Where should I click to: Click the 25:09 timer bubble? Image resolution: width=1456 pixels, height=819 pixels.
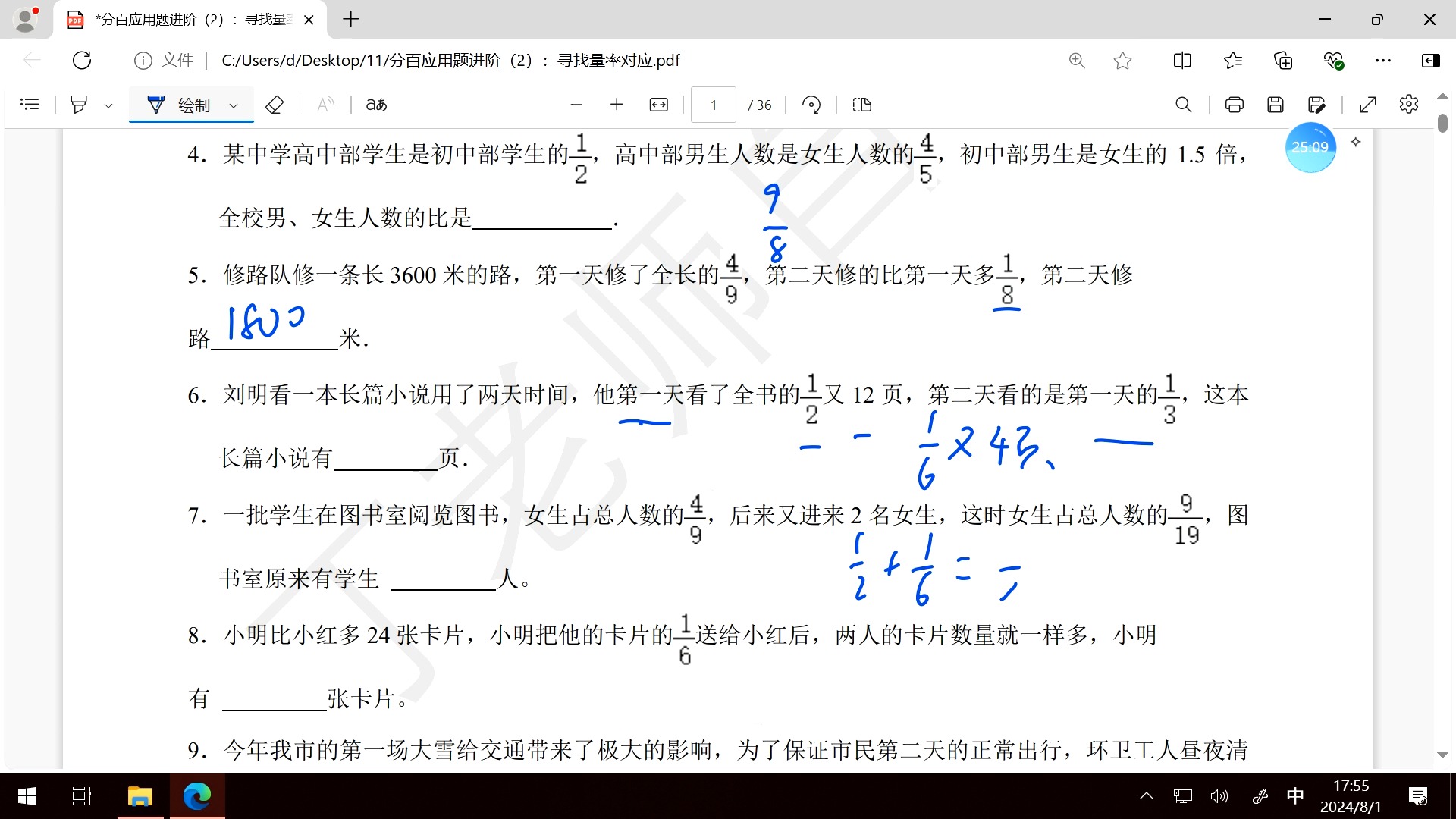(1310, 147)
